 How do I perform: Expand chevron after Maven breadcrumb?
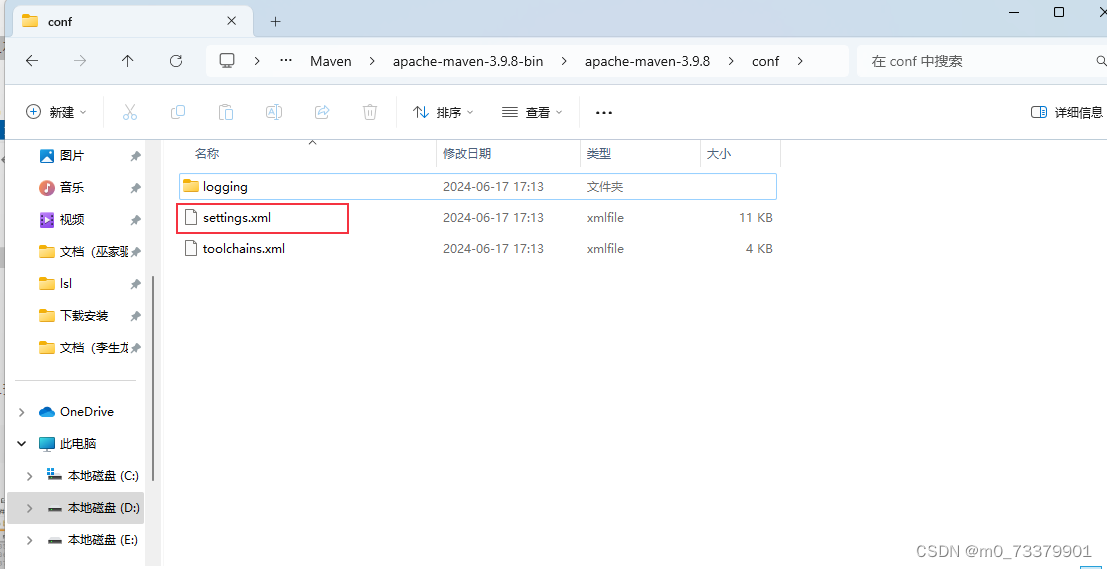tap(372, 61)
